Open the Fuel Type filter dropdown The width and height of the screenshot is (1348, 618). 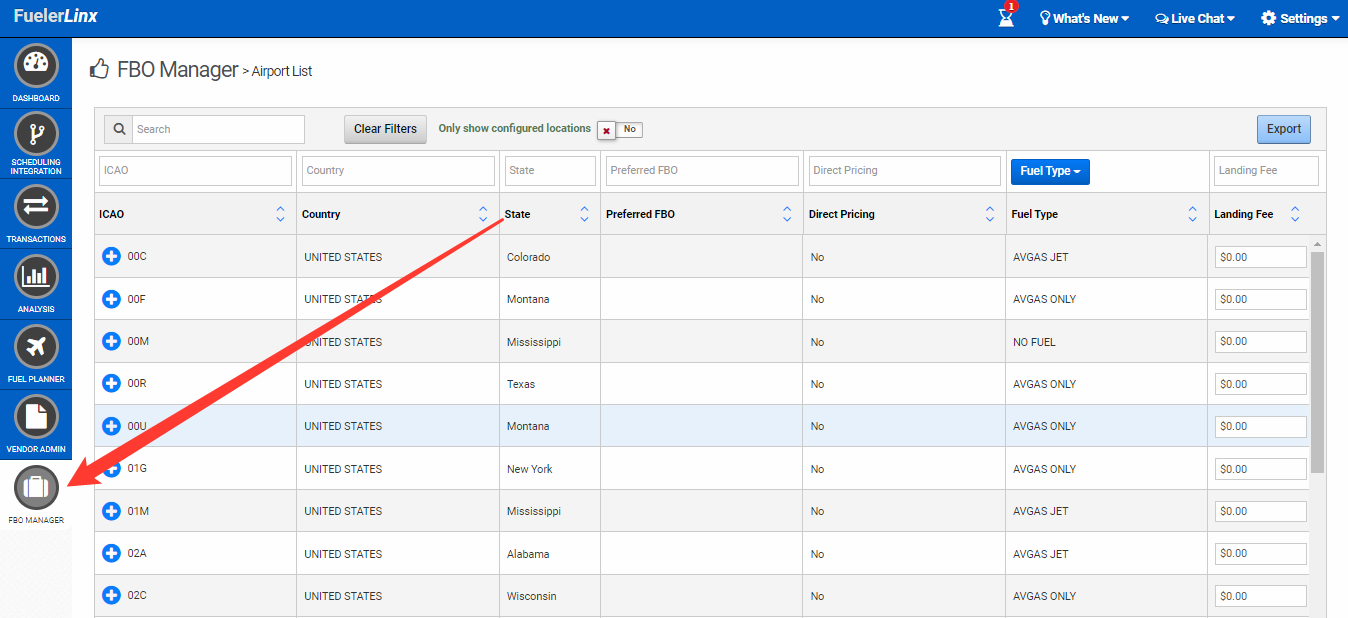pos(1050,171)
